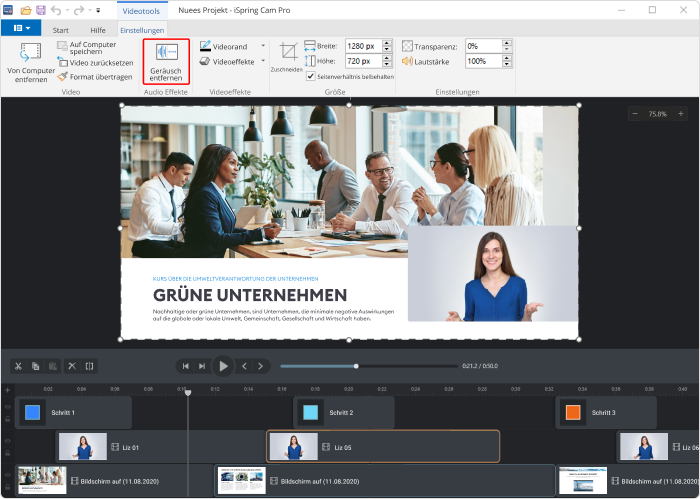Screen dimensions: 700x499
Task: Undo the last action
Action: click(56, 10)
